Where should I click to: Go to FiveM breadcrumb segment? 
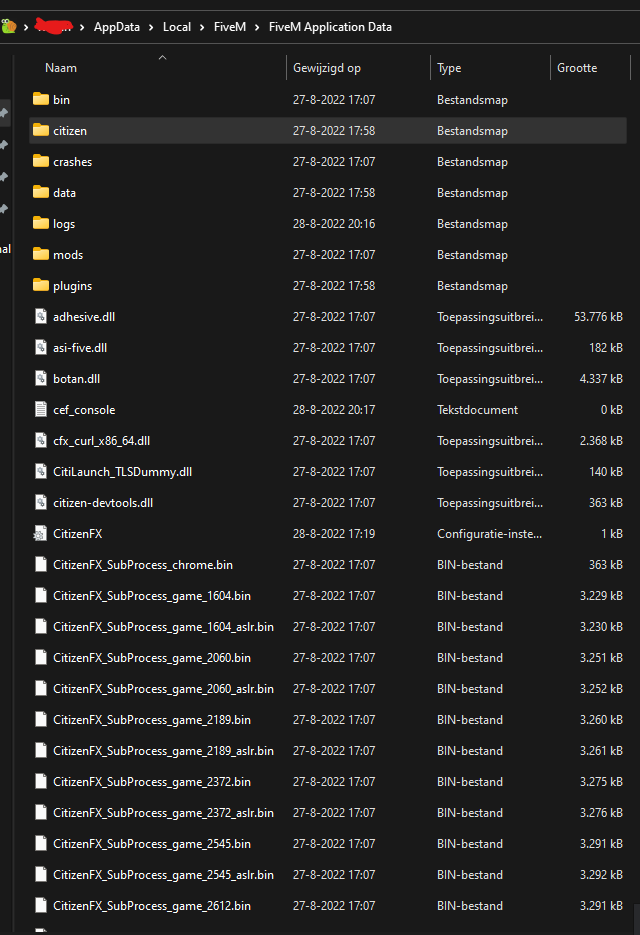[230, 27]
